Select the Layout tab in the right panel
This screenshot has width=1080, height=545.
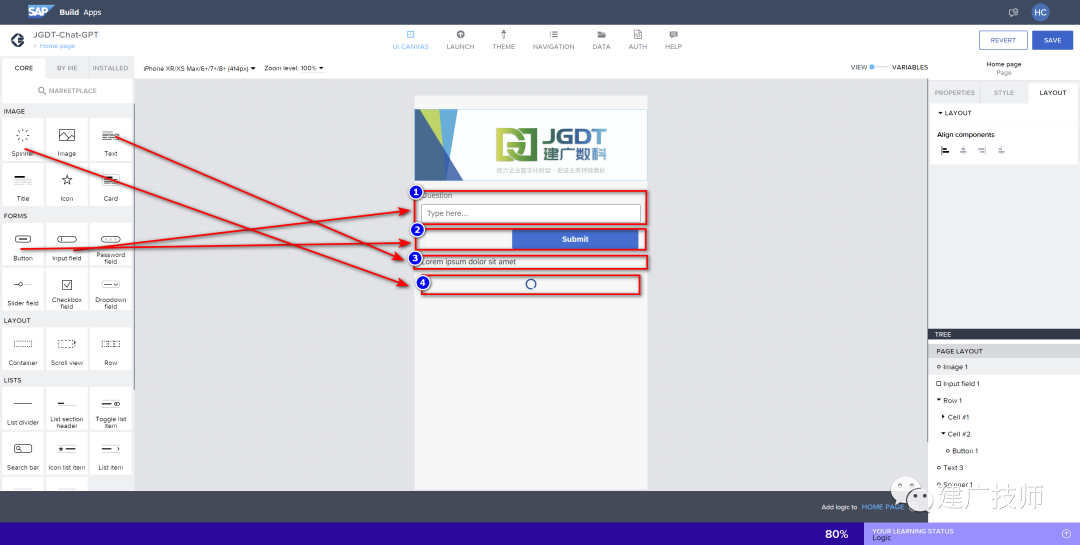1052,93
